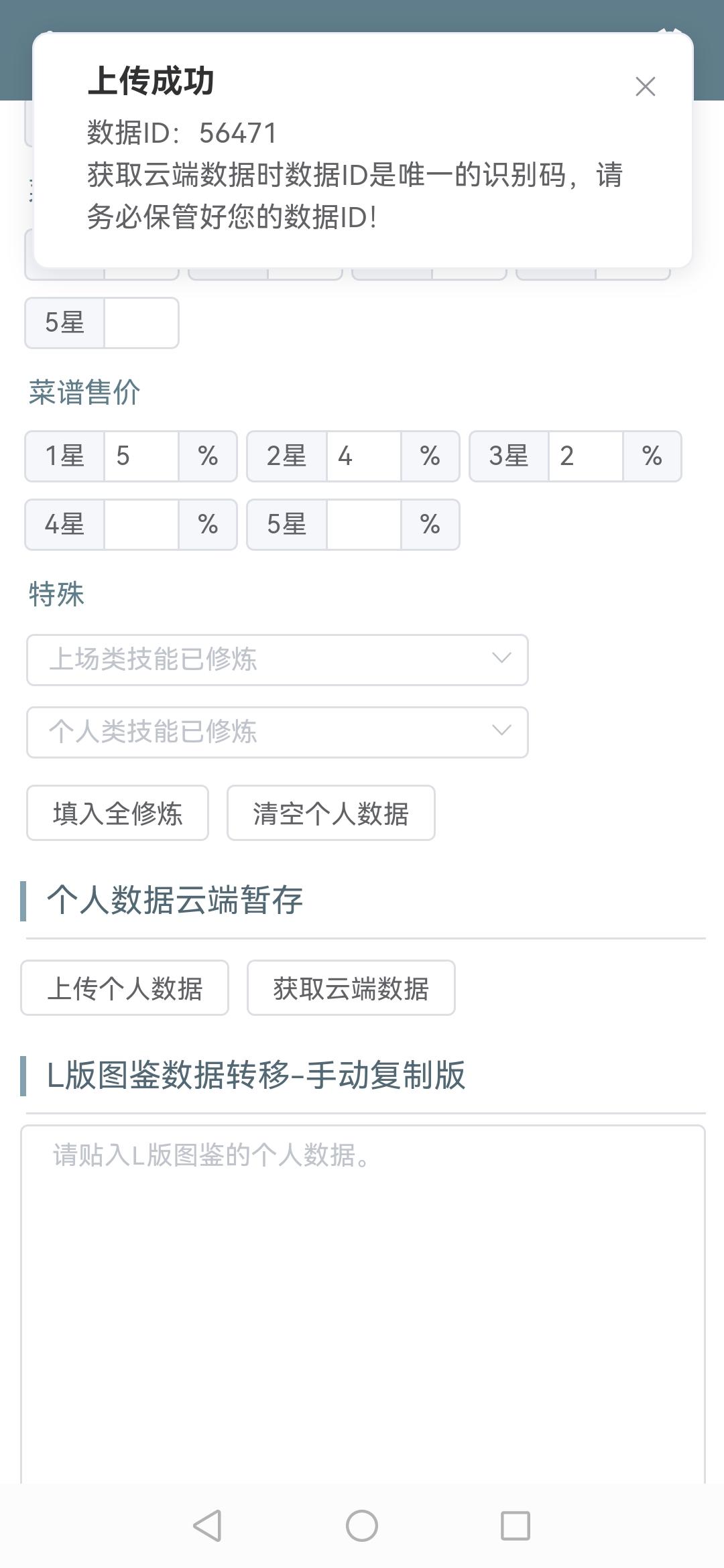
Task: Tap the Android recent apps square icon
Action: coord(516,1526)
